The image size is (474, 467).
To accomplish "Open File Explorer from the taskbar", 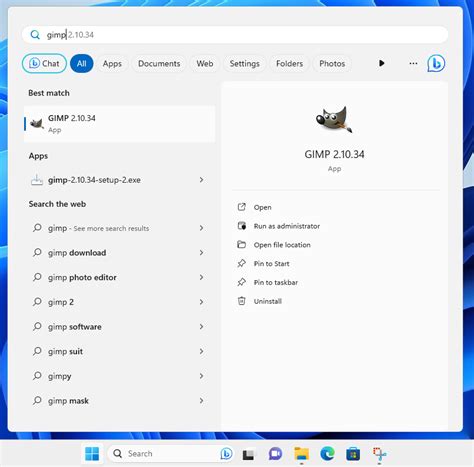I will 301,454.
